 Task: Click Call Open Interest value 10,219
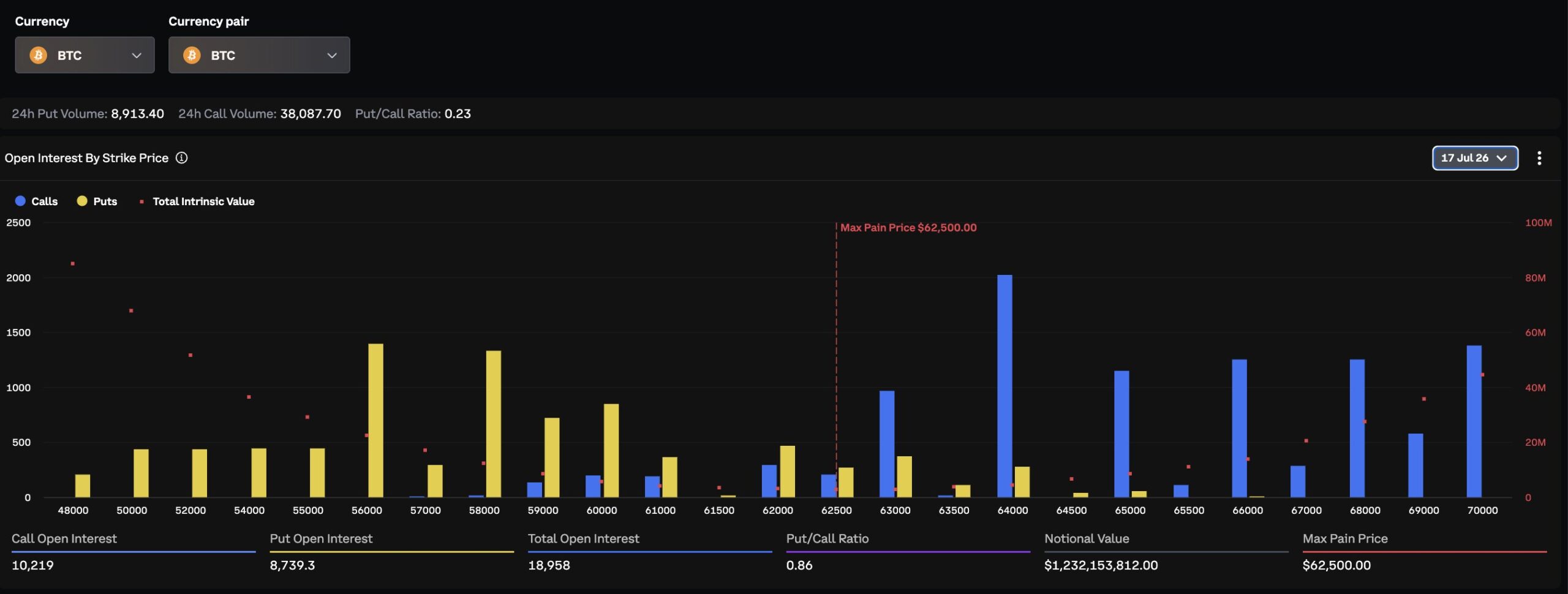coord(32,565)
